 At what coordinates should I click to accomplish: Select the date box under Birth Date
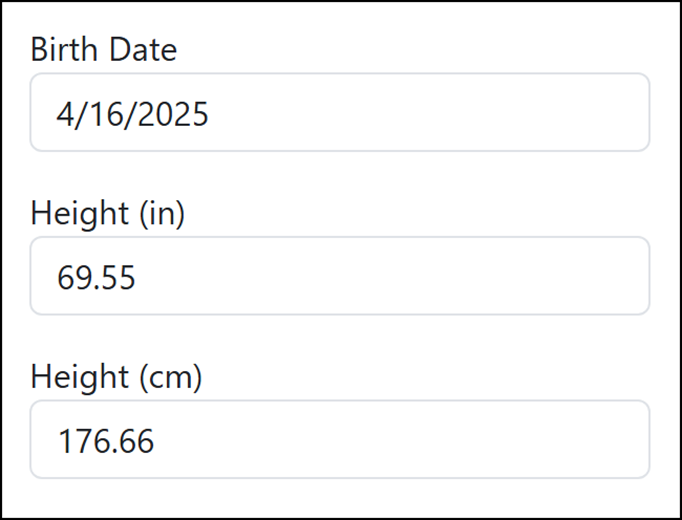click(x=340, y=112)
